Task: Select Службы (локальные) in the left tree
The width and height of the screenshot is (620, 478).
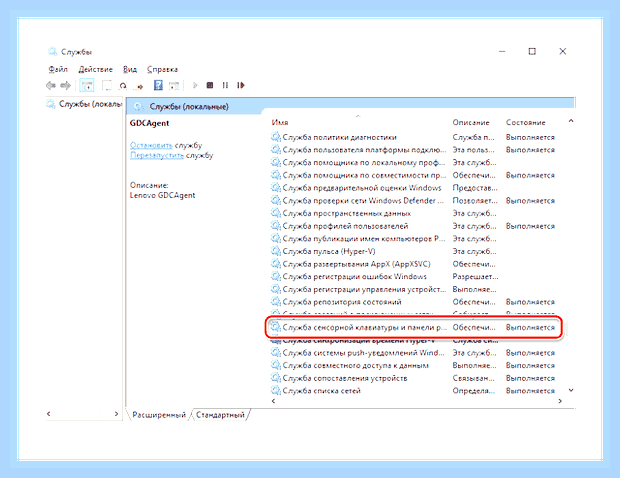Action: tap(84, 104)
